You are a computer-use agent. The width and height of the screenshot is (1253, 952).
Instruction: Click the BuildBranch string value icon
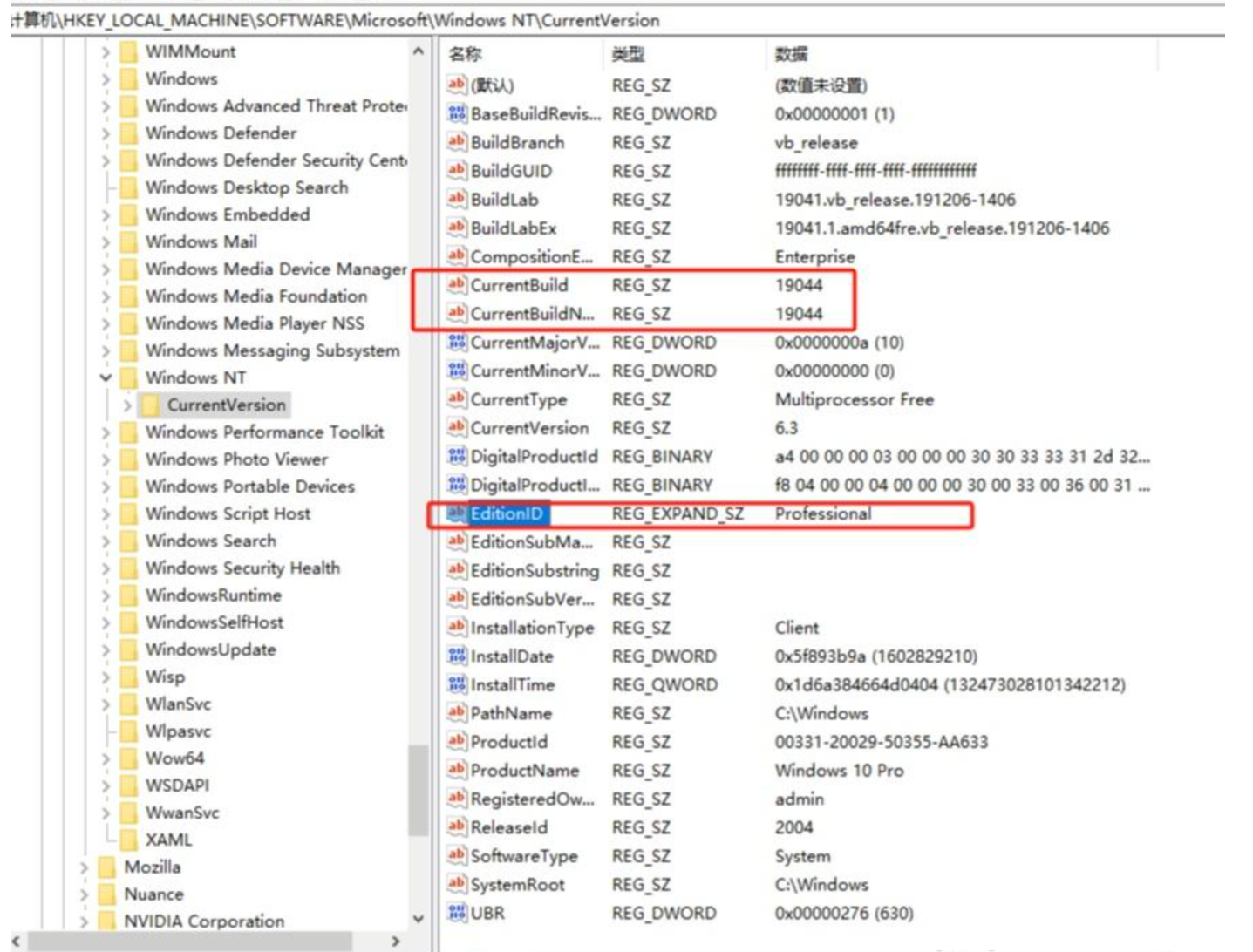(x=457, y=142)
